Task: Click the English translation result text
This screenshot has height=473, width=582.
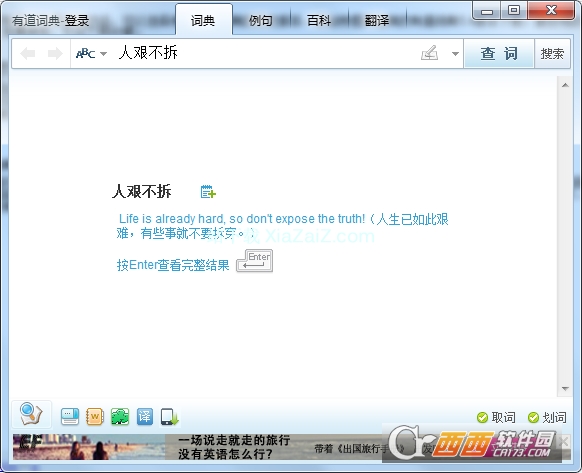Action: (283, 226)
